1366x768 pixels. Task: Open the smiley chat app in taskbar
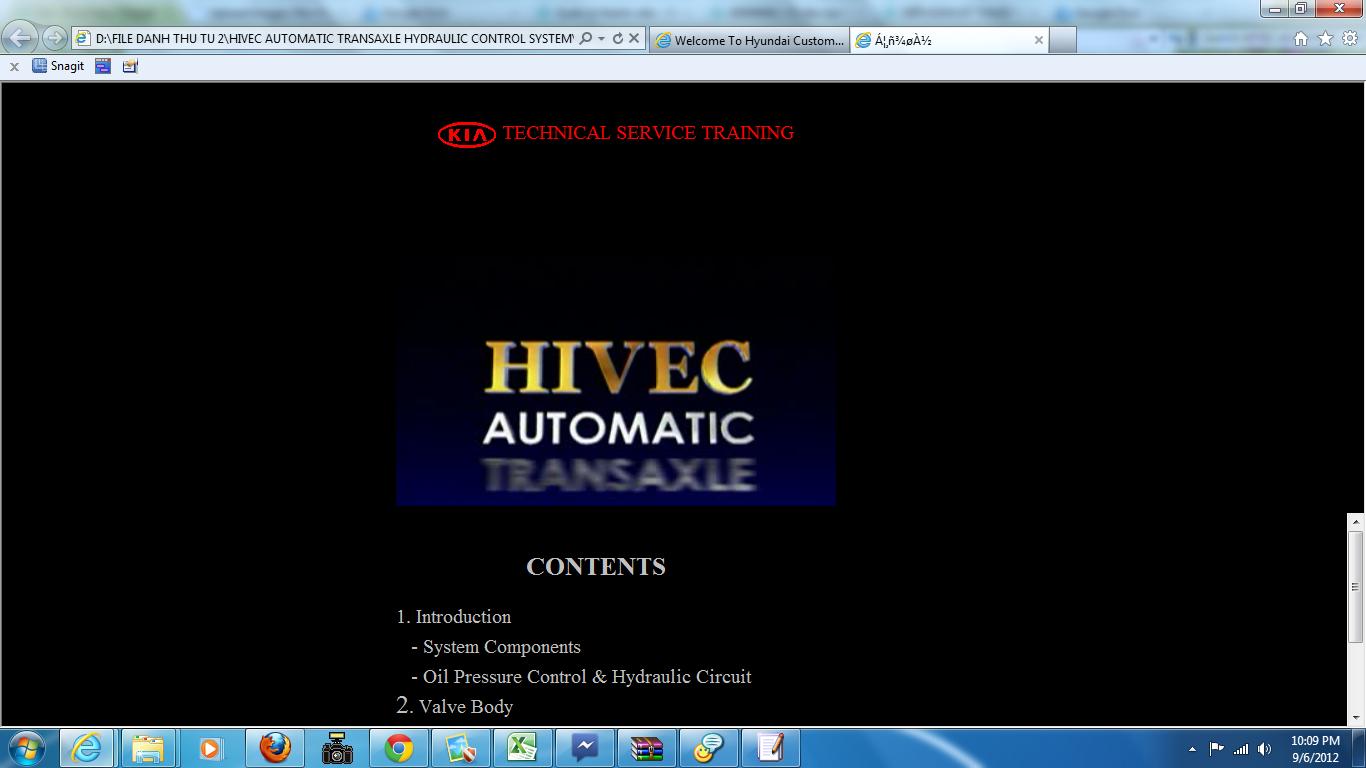tap(709, 748)
